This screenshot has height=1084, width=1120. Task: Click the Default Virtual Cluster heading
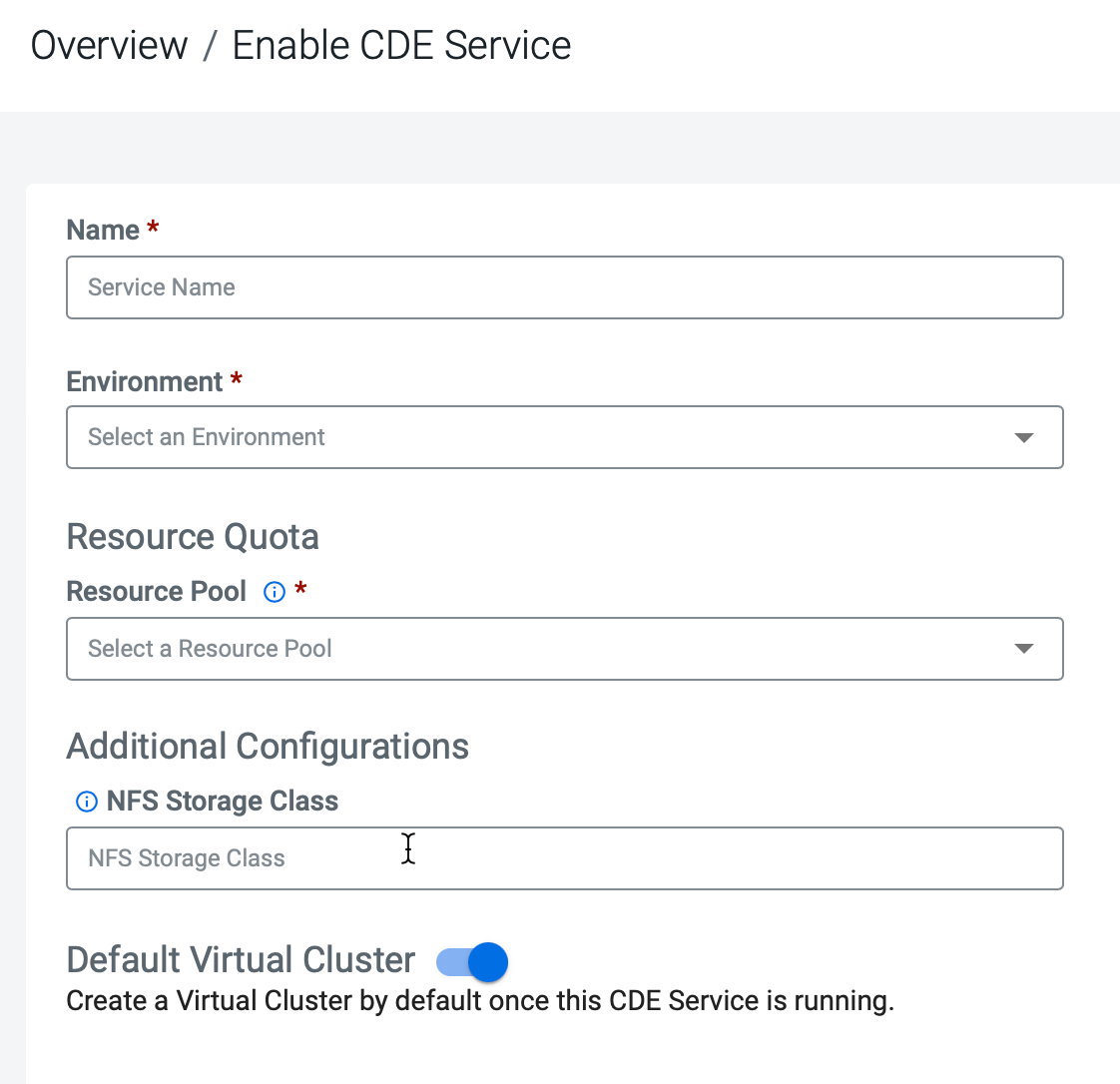pos(241,959)
